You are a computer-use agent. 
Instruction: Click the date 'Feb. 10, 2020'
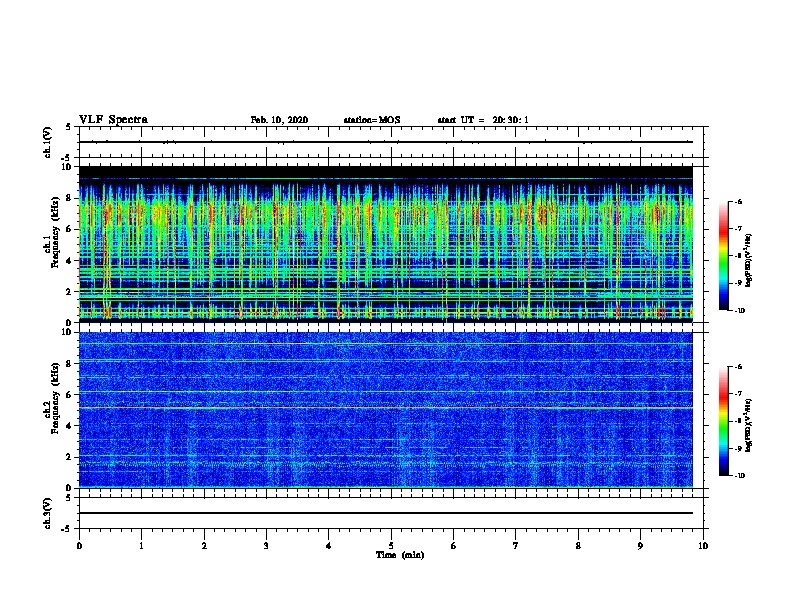279,120
